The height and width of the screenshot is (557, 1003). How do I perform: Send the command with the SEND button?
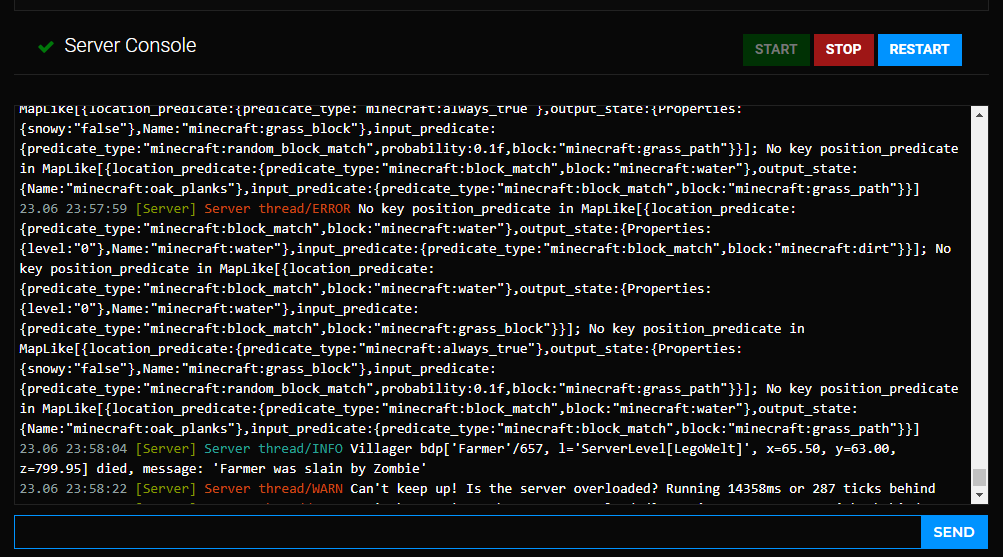(x=953, y=532)
